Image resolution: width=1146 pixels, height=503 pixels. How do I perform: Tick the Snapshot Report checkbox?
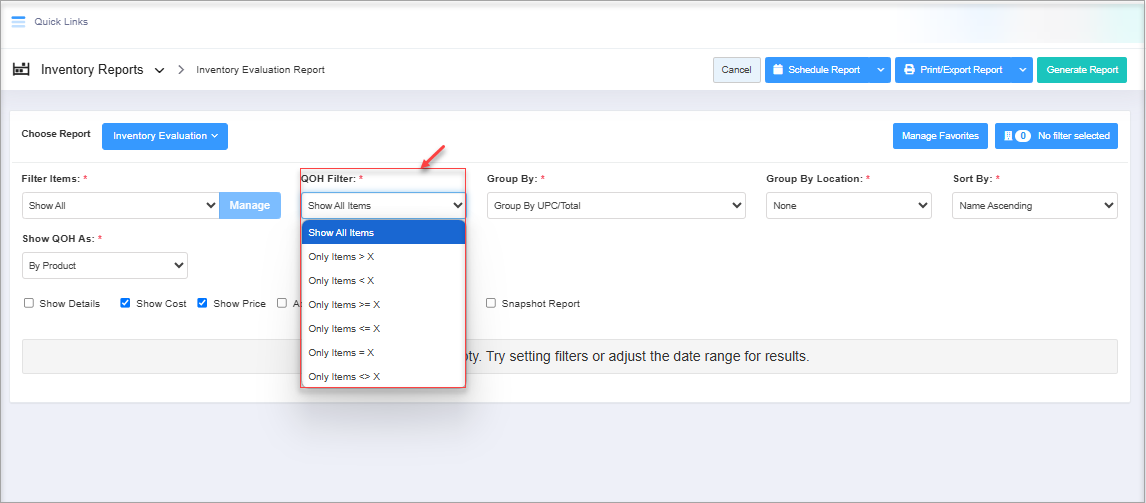coord(491,303)
